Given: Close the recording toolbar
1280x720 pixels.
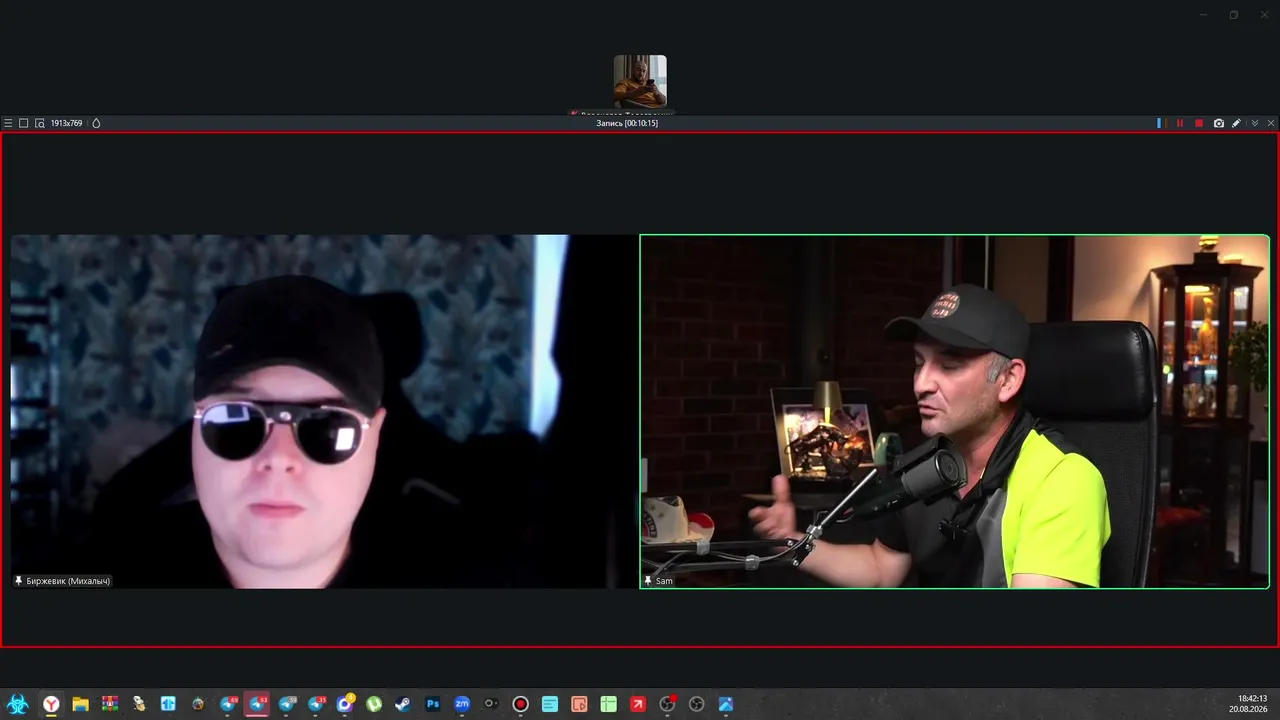Looking at the screenshot, I should point(1271,123).
